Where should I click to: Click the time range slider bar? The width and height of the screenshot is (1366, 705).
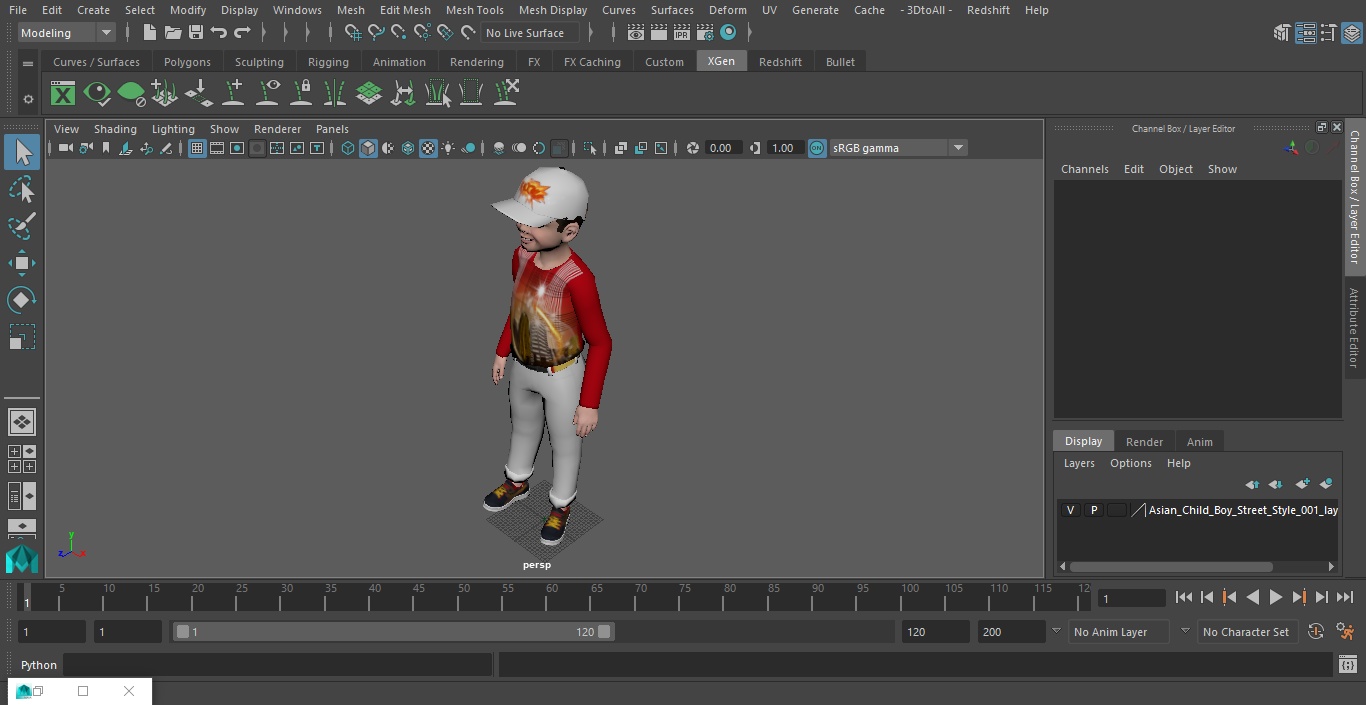coord(393,632)
